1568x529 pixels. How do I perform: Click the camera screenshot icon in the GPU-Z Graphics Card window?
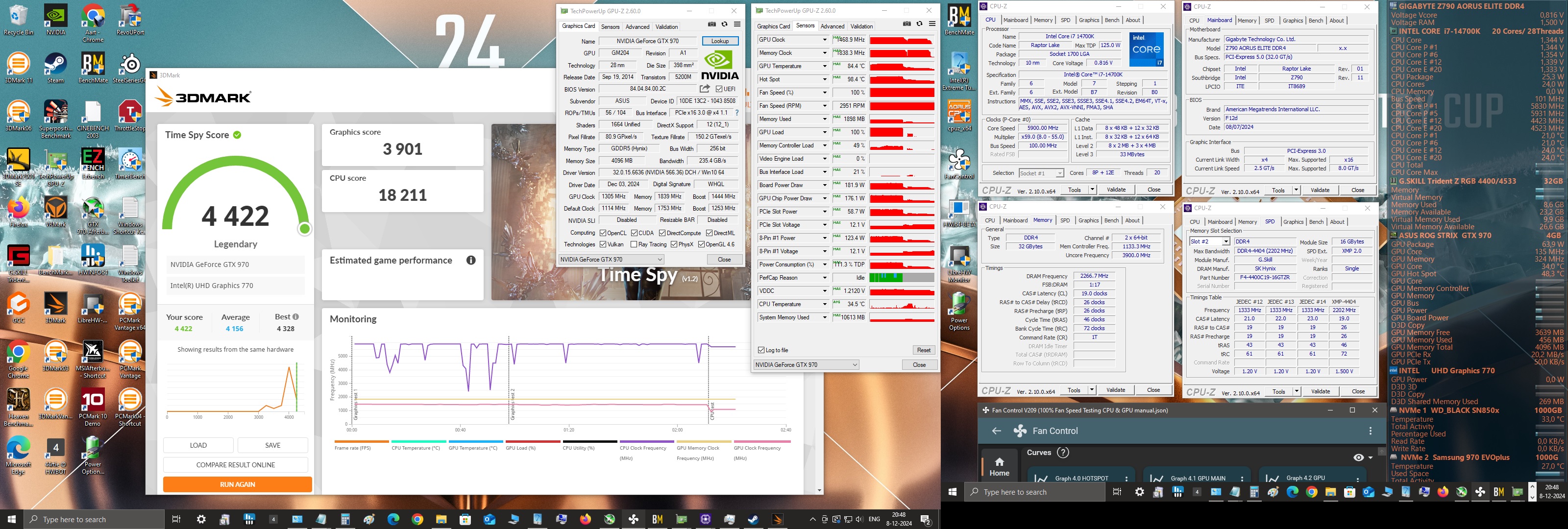(711, 24)
